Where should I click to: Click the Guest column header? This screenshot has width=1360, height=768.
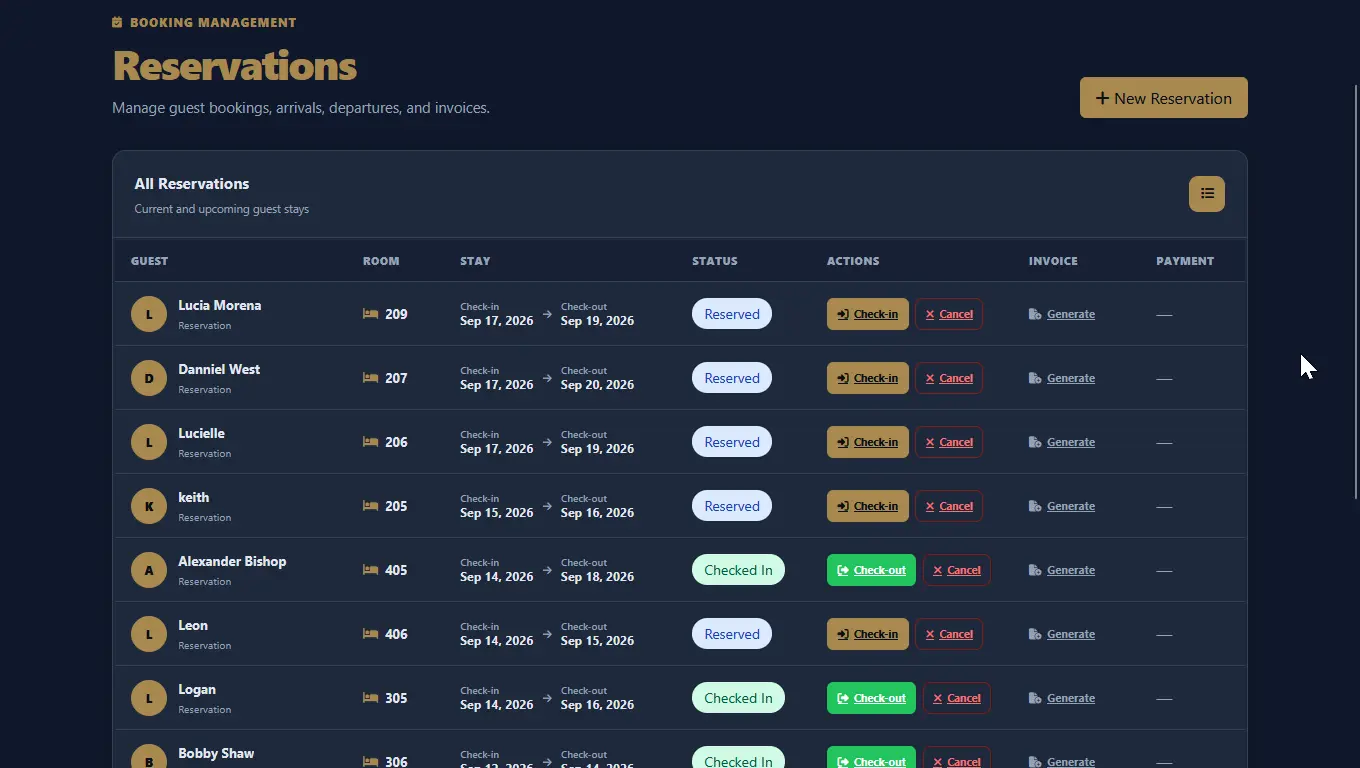point(150,261)
